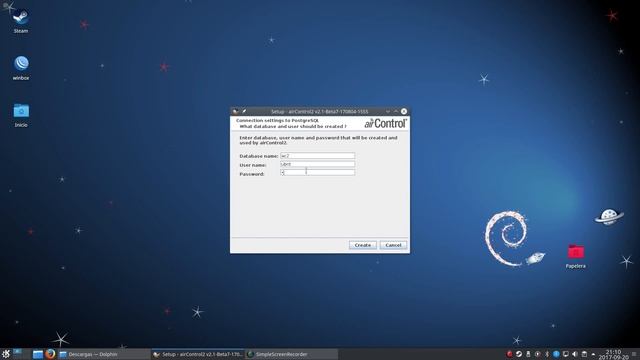This screenshot has width=640, height=360.
Task: Open the Steam desktop icon
Action: coord(20,21)
